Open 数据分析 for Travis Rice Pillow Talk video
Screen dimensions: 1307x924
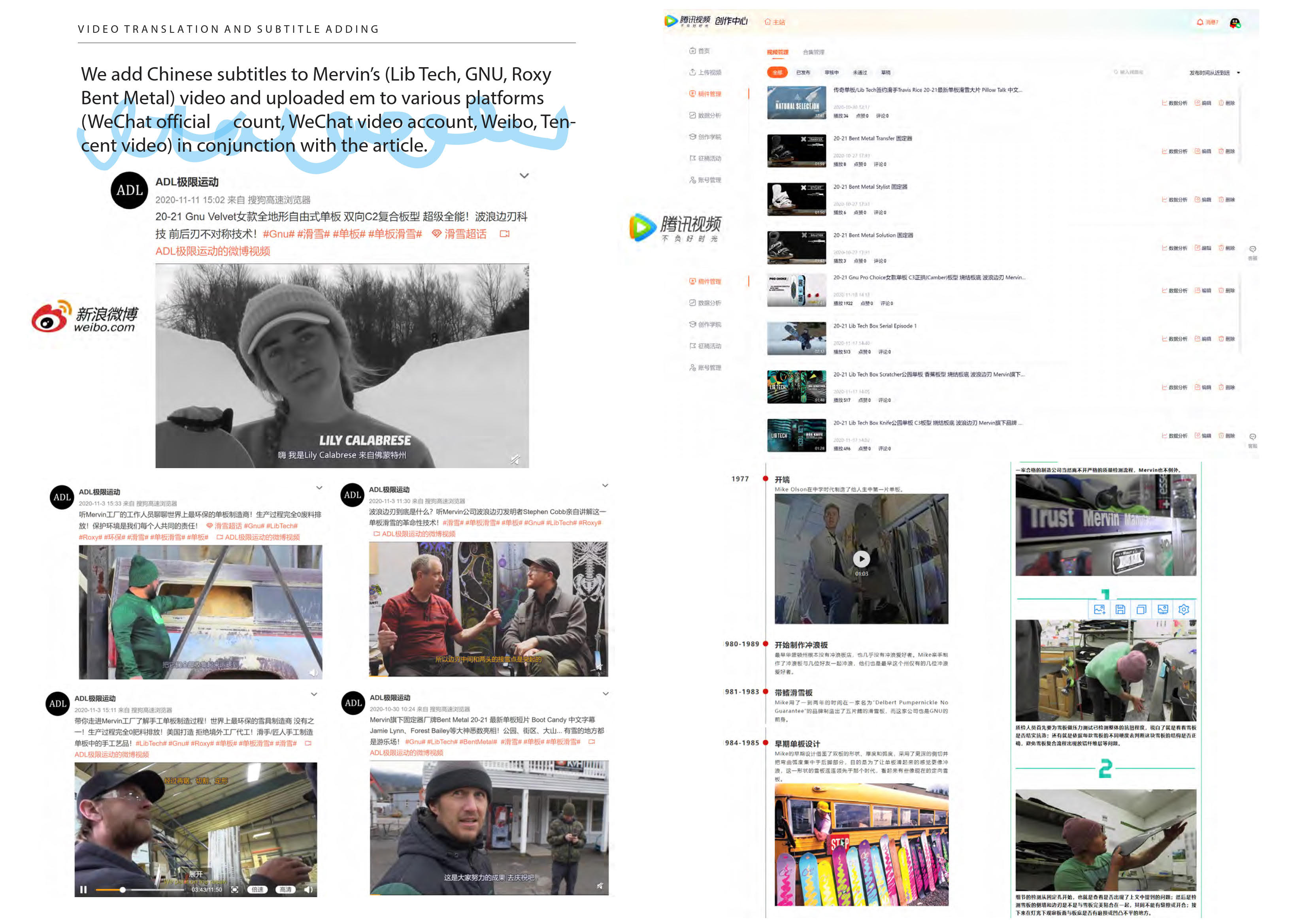click(1174, 103)
